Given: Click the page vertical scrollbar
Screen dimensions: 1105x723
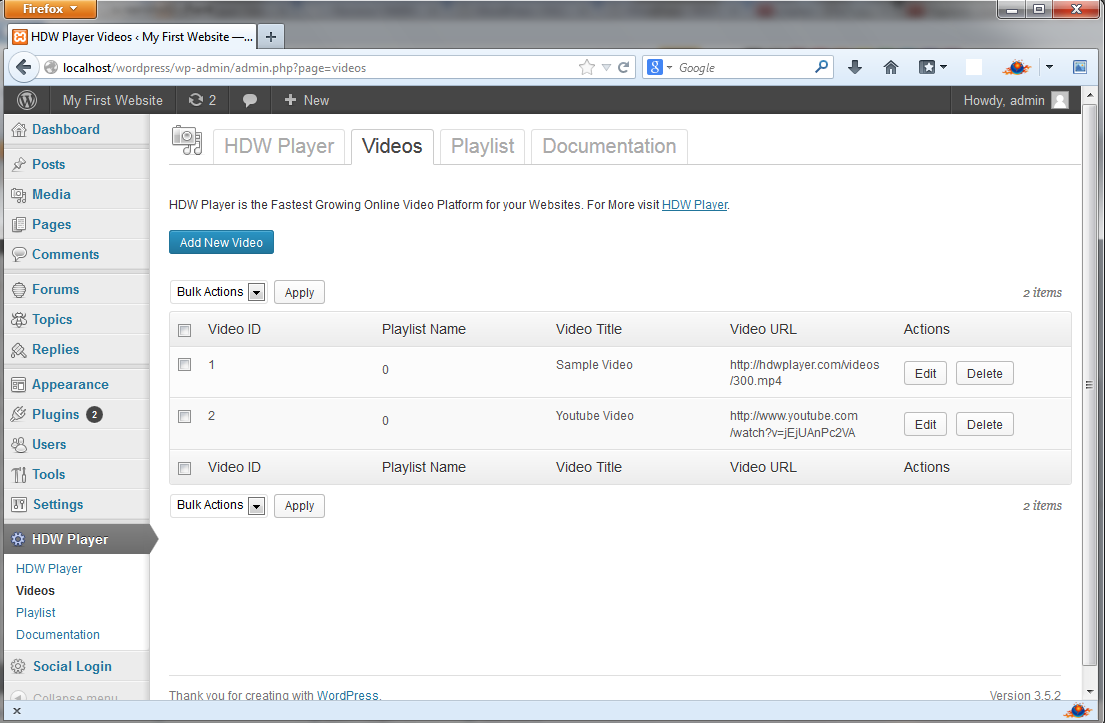Looking at the screenshot, I should (x=1089, y=384).
